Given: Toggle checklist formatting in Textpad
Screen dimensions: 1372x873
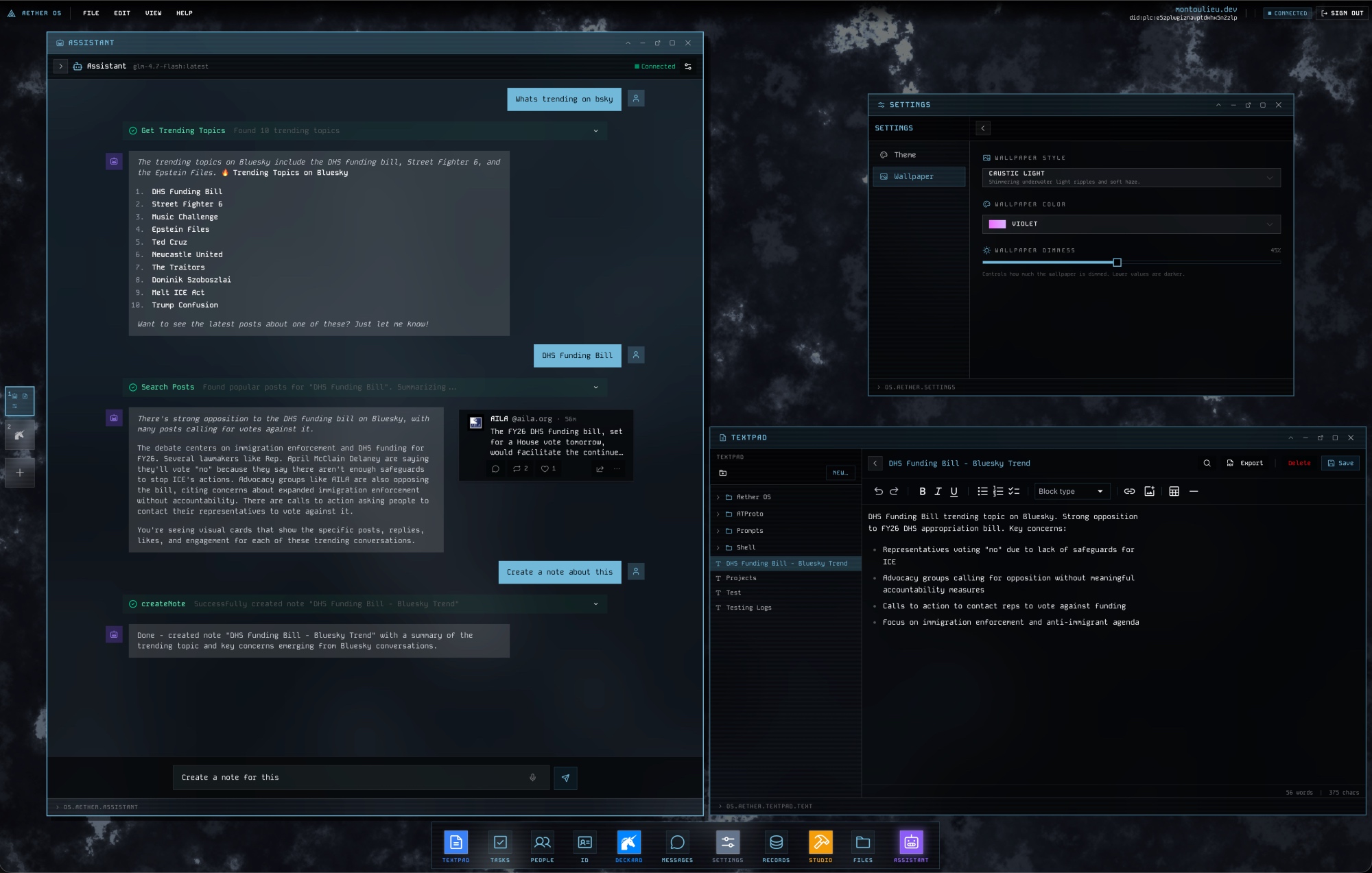Looking at the screenshot, I should pyautogui.click(x=1014, y=491).
